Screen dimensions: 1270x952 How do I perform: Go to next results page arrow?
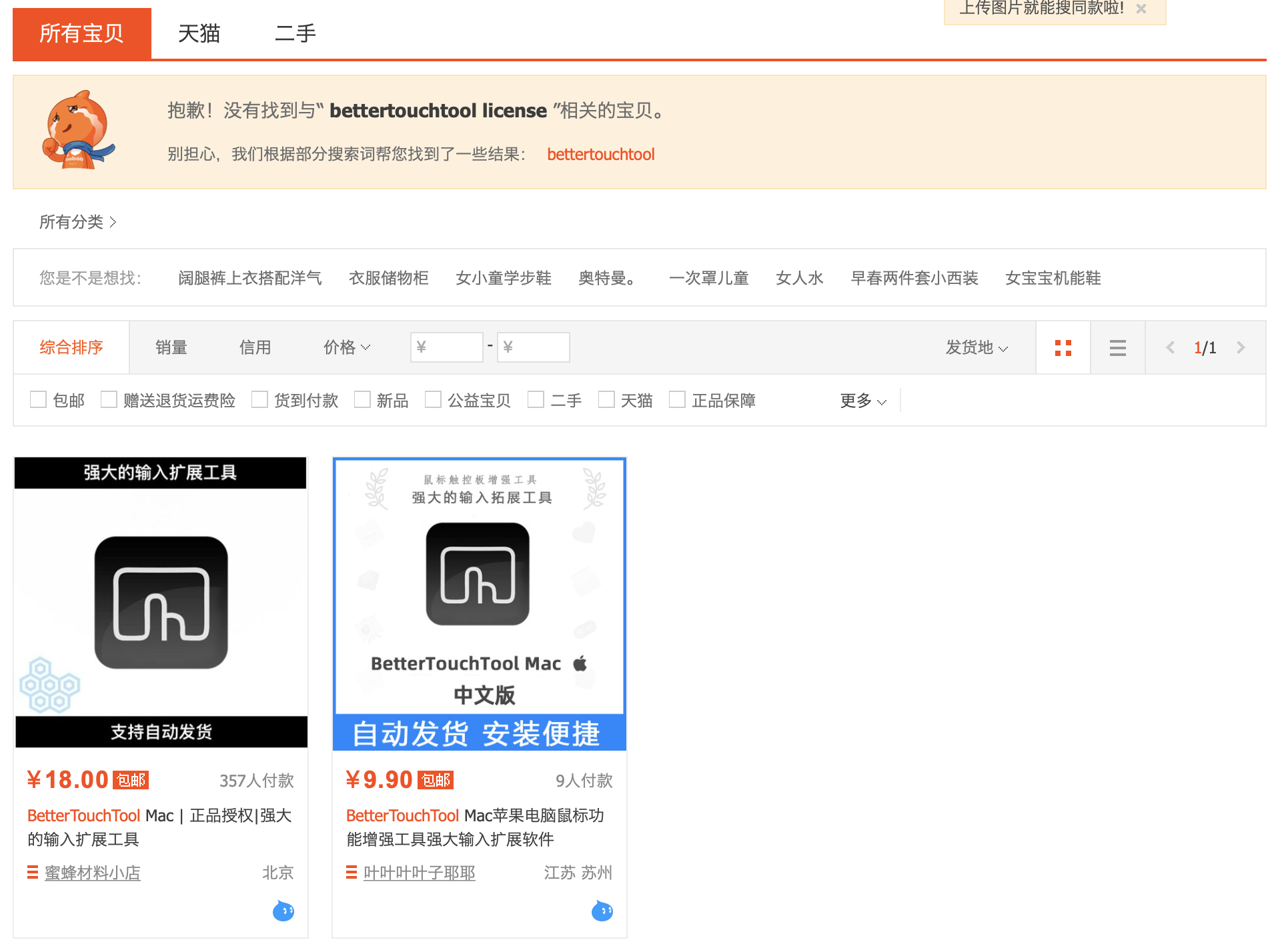pyautogui.click(x=1241, y=347)
